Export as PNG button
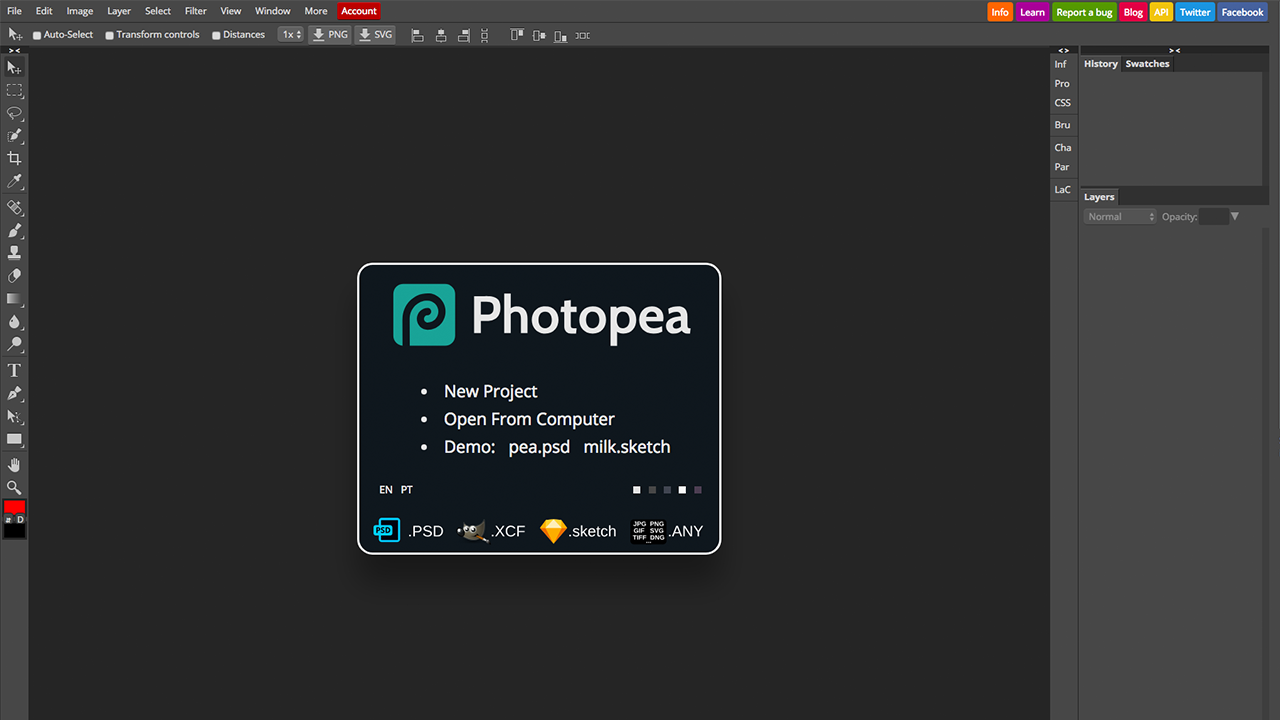This screenshot has height=720, width=1280. pos(330,35)
